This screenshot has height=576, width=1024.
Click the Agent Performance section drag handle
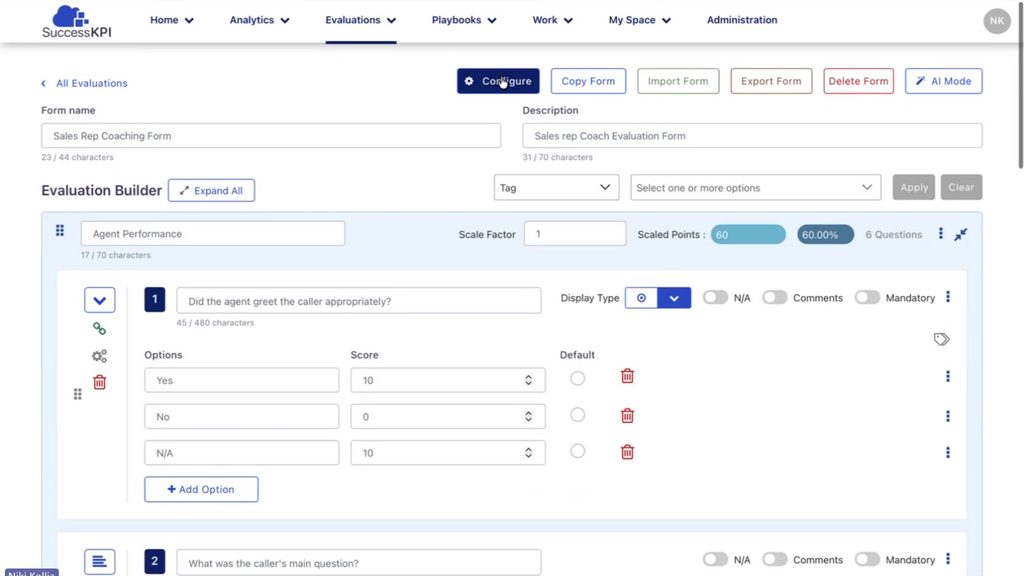60,231
